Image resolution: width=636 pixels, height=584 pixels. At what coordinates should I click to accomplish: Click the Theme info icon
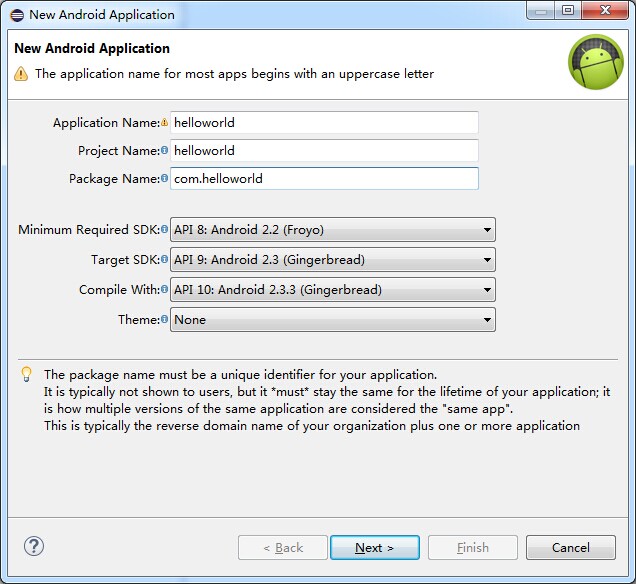point(164,319)
